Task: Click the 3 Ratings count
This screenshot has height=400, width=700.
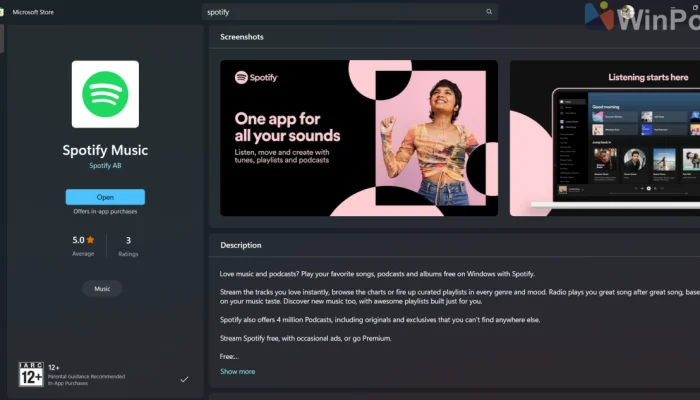Action: pos(128,245)
